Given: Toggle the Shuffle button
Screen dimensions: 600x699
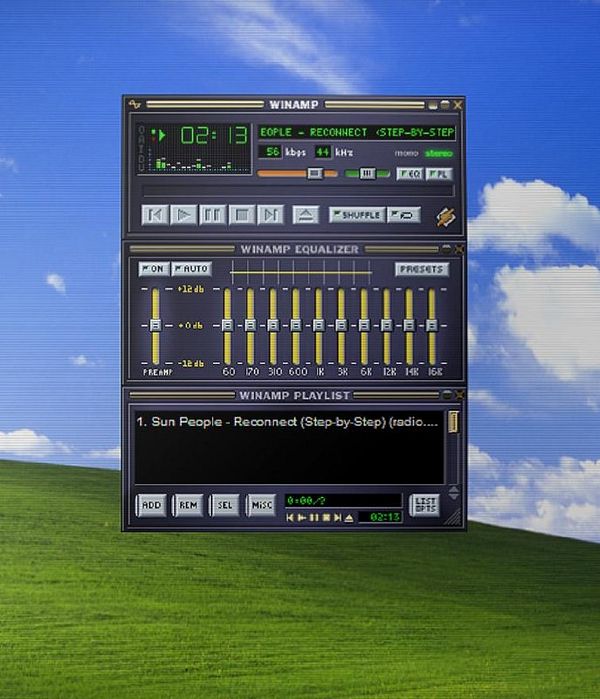Looking at the screenshot, I should (357, 215).
